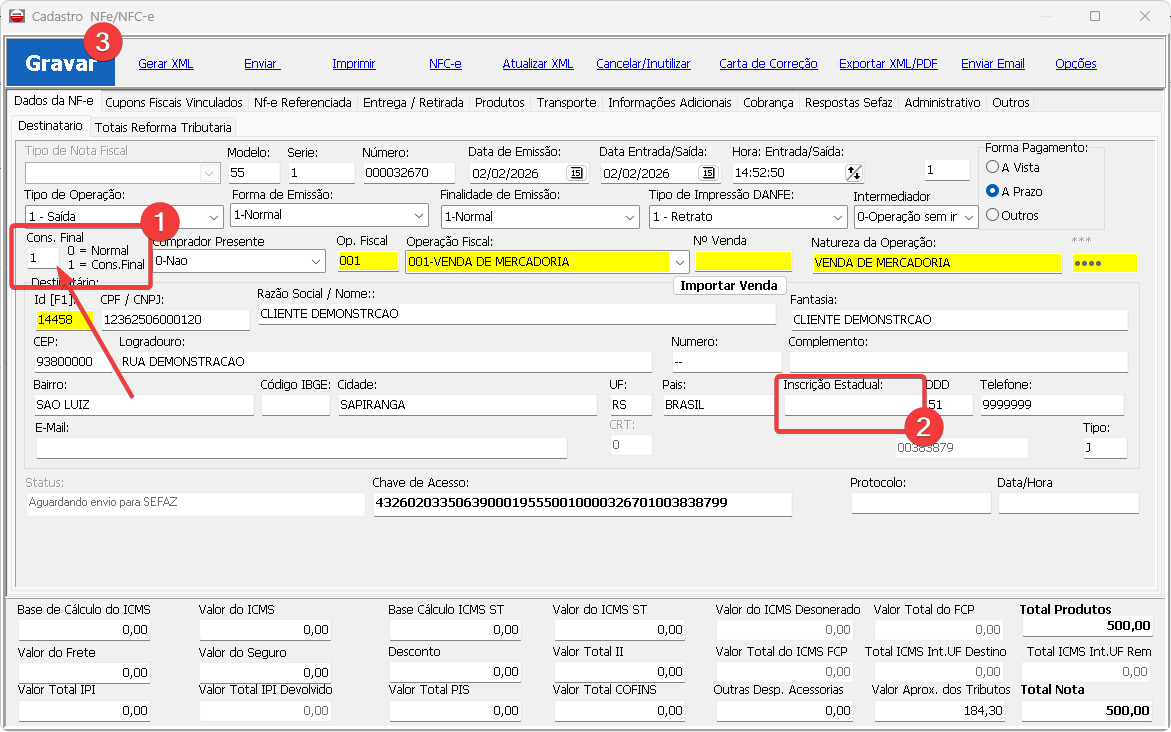Click the yellow Natureza da Operação field
The width and height of the screenshot is (1171, 732).
pos(936,263)
